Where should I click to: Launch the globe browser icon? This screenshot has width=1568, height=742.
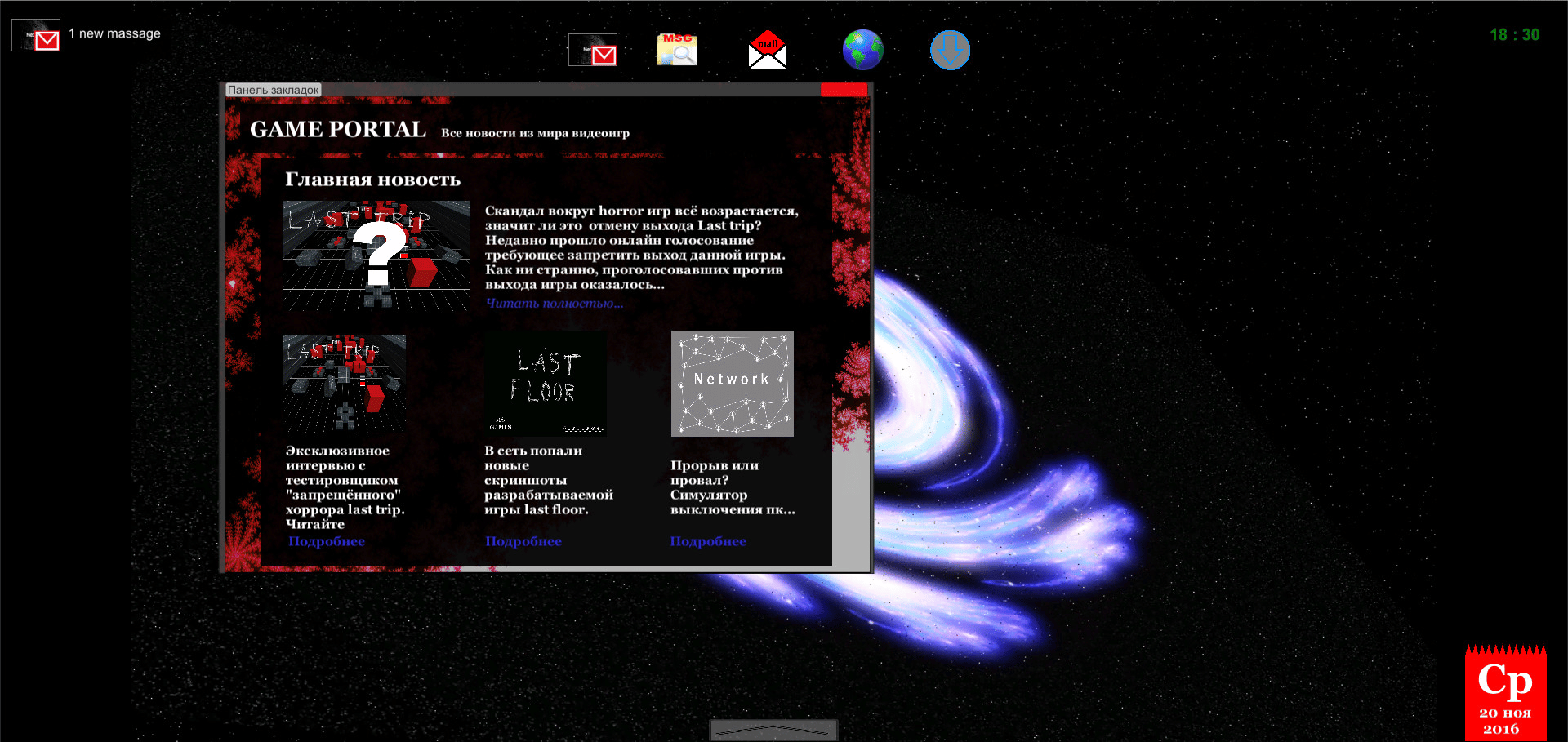tap(862, 50)
